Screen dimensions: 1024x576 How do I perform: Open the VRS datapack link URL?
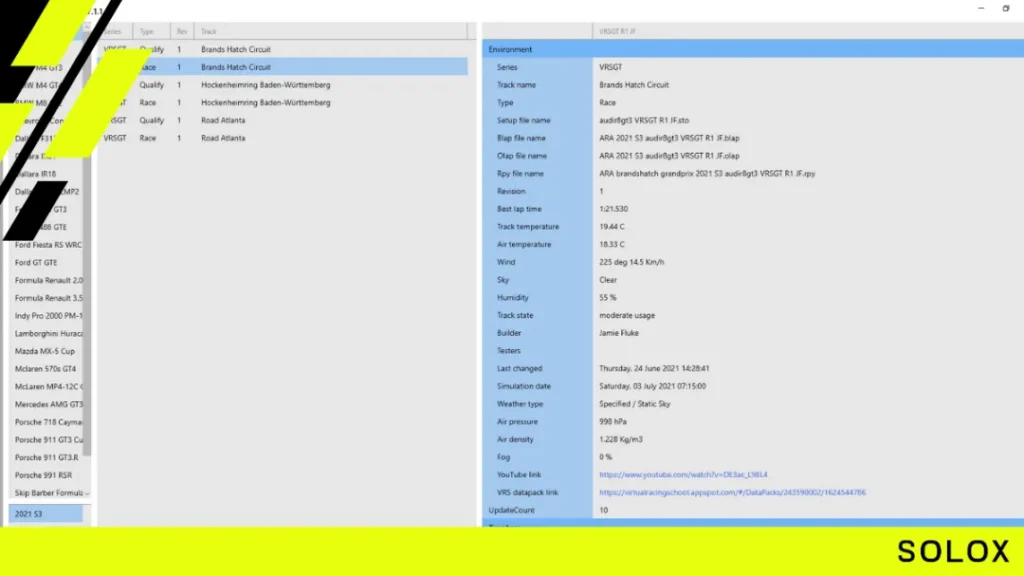click(x=732, y=492)
